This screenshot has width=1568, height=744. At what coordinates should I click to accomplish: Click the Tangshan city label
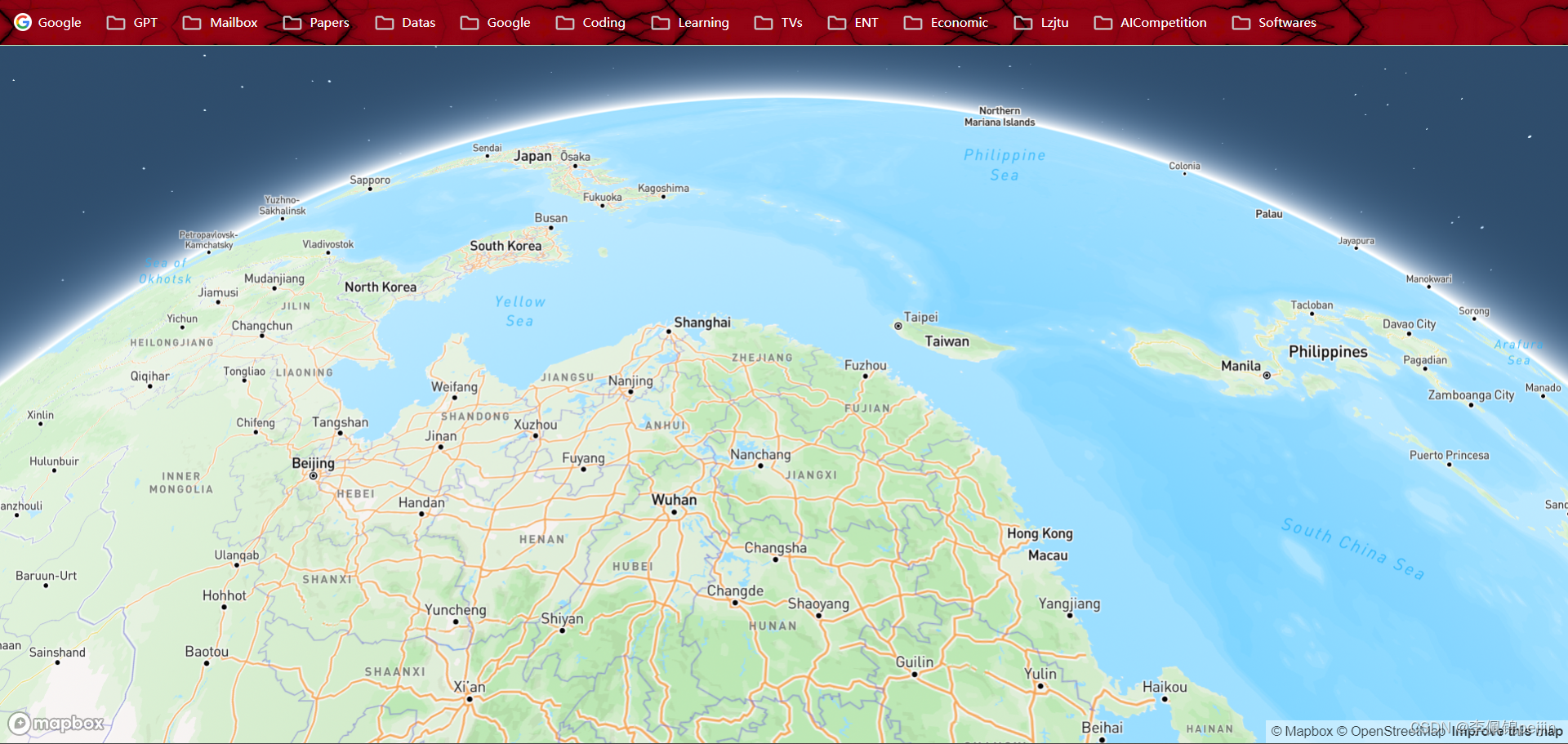[340, 422]
